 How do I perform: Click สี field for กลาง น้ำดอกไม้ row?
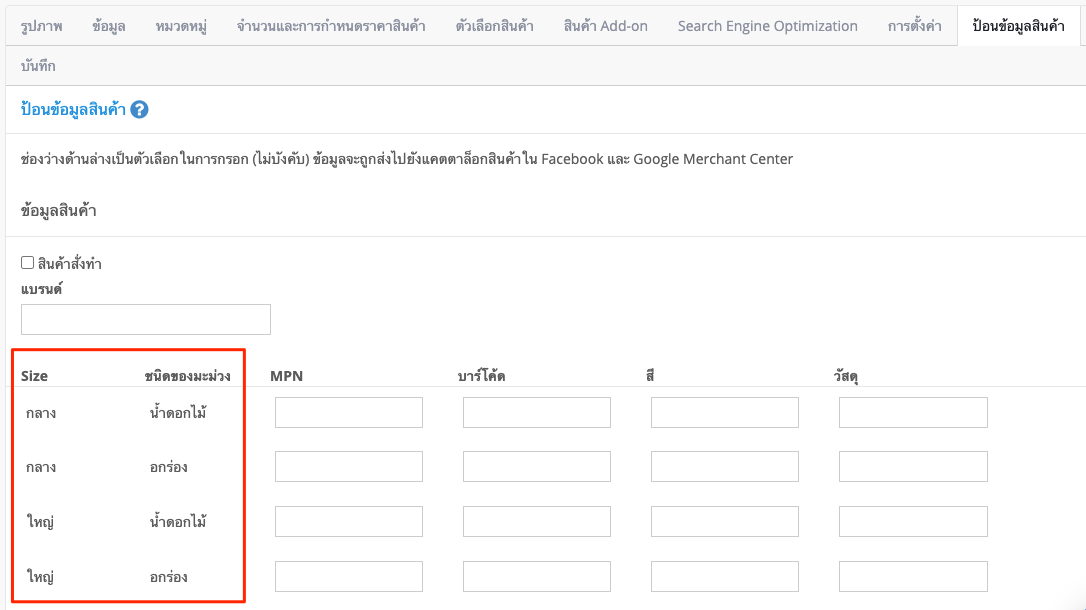(x=724, y=412)
